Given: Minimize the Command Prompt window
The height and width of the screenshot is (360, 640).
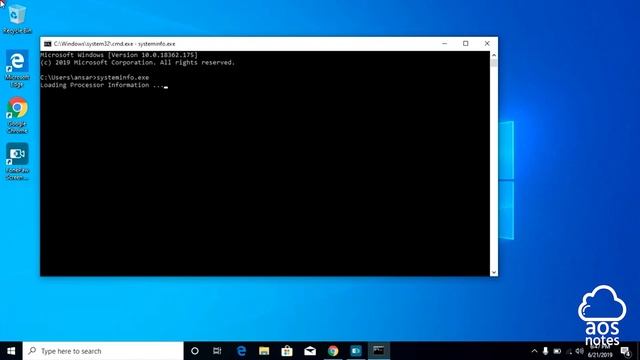Looking at the screenshot, I should (x=444, y=44).
